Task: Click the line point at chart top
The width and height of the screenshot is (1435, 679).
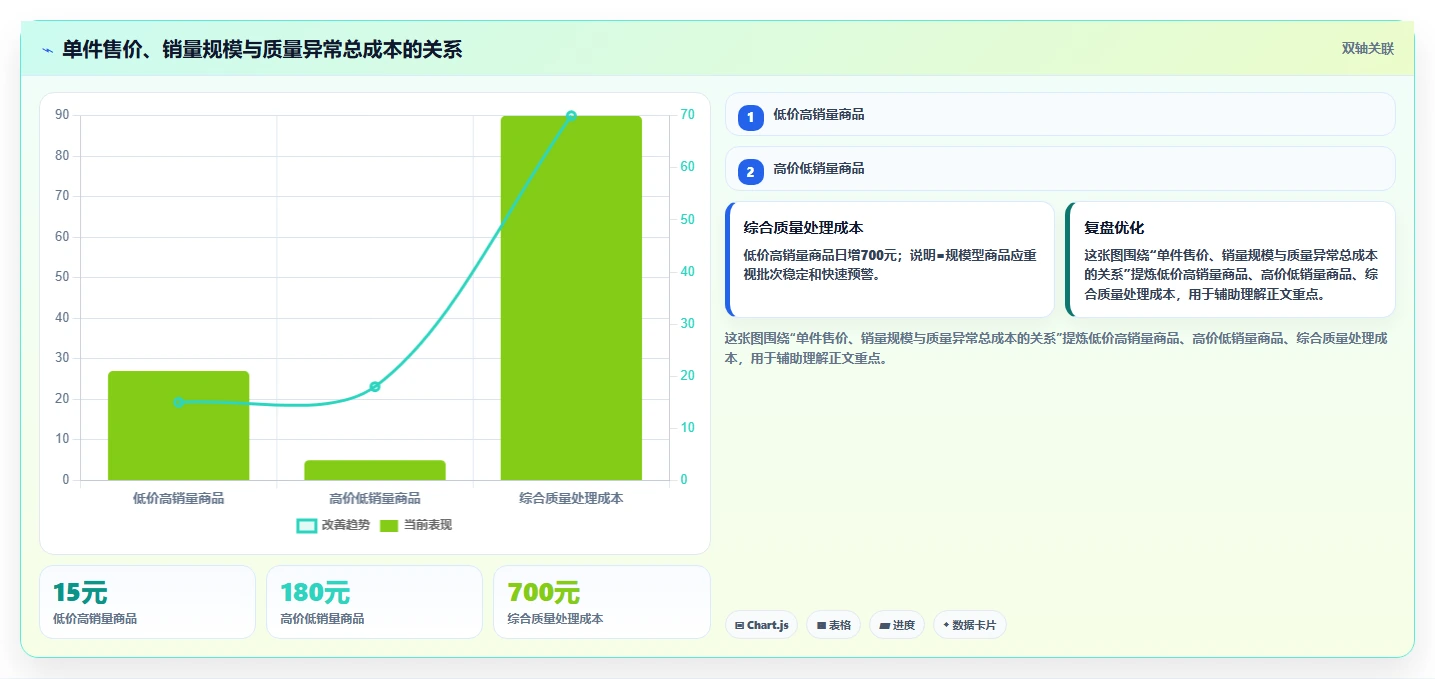Action: [571, 116]
